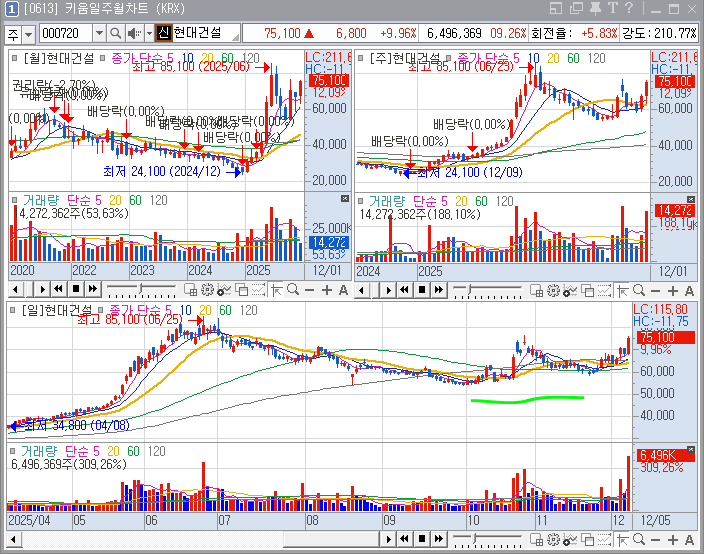This screenshot has height=554, width=704.
Task: Toggle the square marker before daily 거래량
Action: [13, 451]
